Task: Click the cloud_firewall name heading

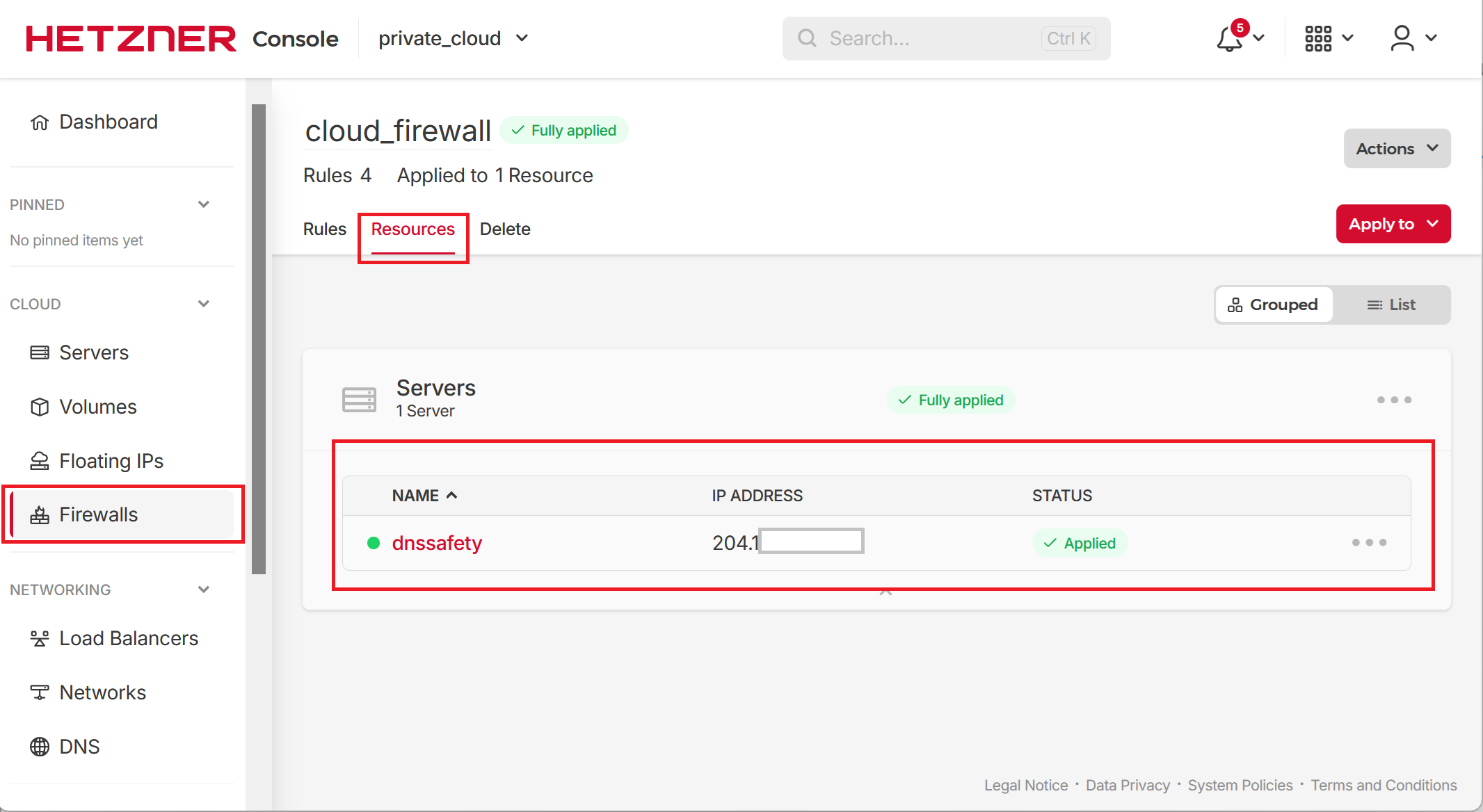Action: click(398, 131)
